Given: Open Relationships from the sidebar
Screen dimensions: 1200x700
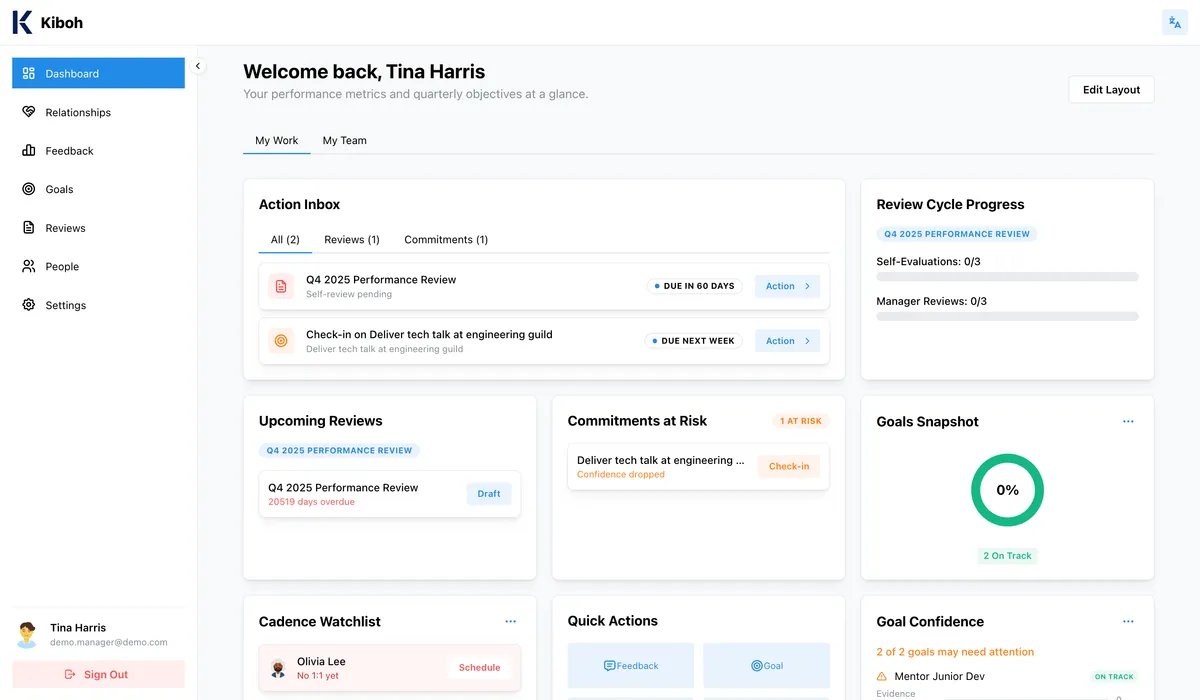Looking at the screenshot, I should 77,112.
